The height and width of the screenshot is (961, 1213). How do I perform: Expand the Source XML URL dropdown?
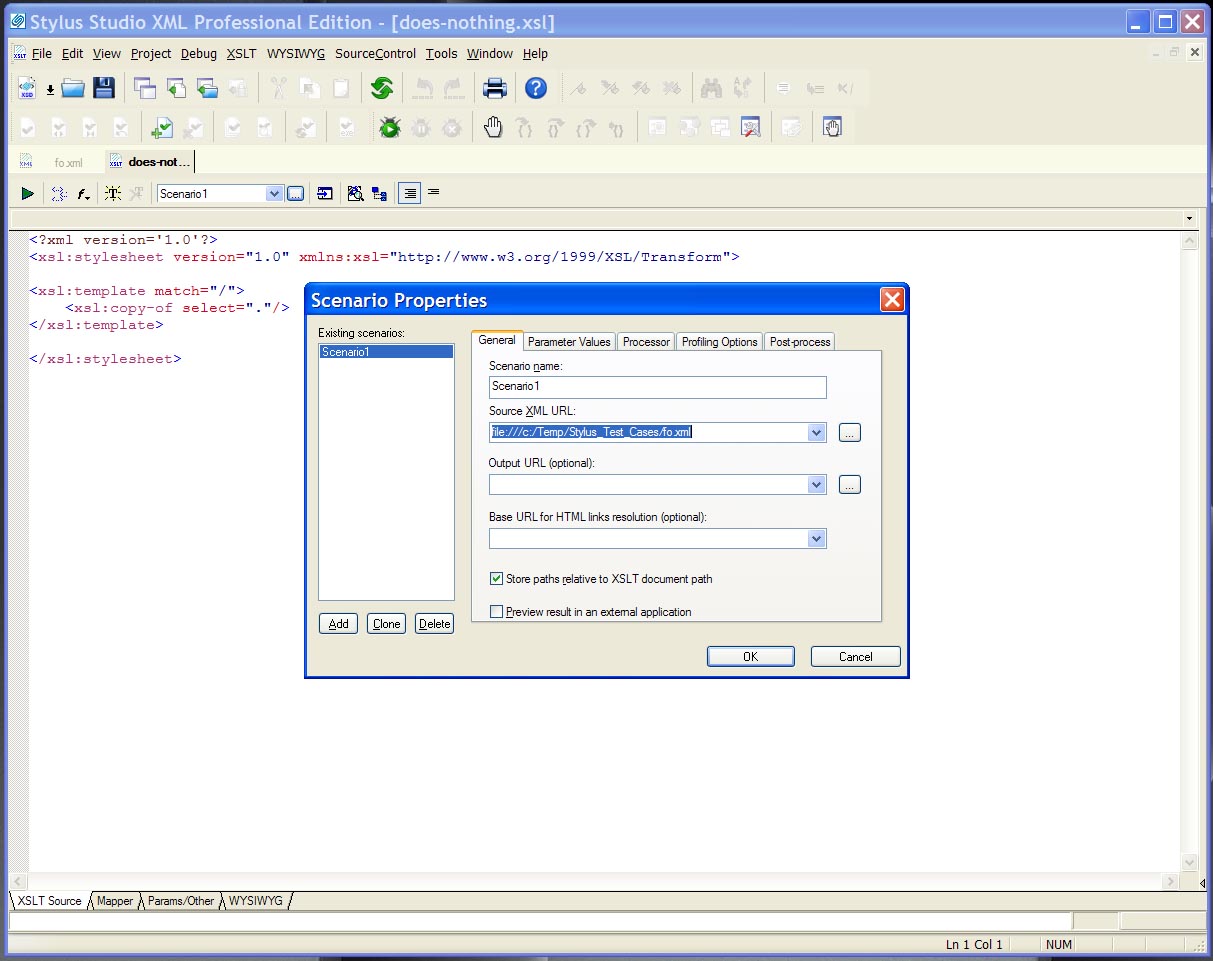click(x=816, y=433)
